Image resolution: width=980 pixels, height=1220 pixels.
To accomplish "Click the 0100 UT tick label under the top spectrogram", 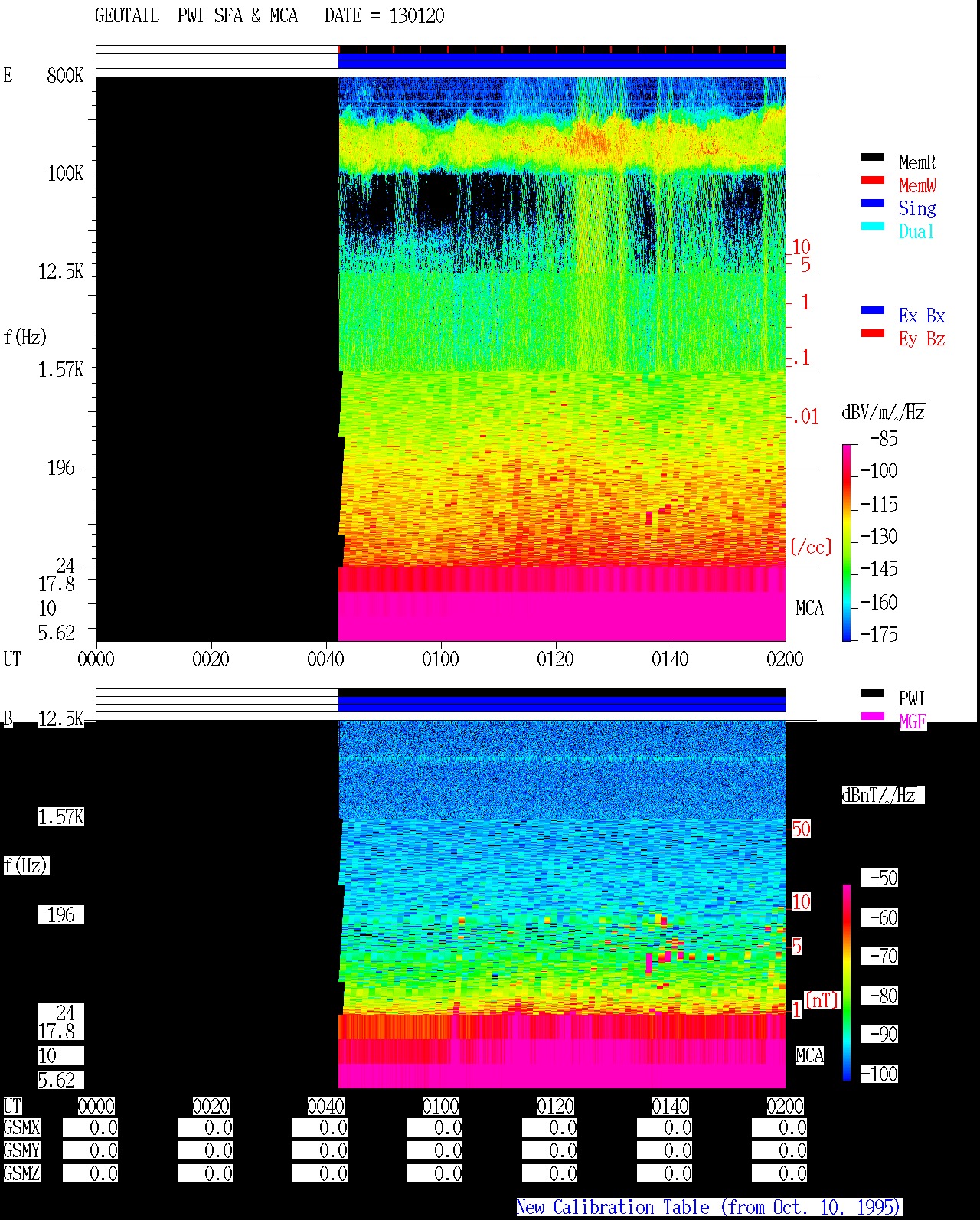I will pos(440,659).
